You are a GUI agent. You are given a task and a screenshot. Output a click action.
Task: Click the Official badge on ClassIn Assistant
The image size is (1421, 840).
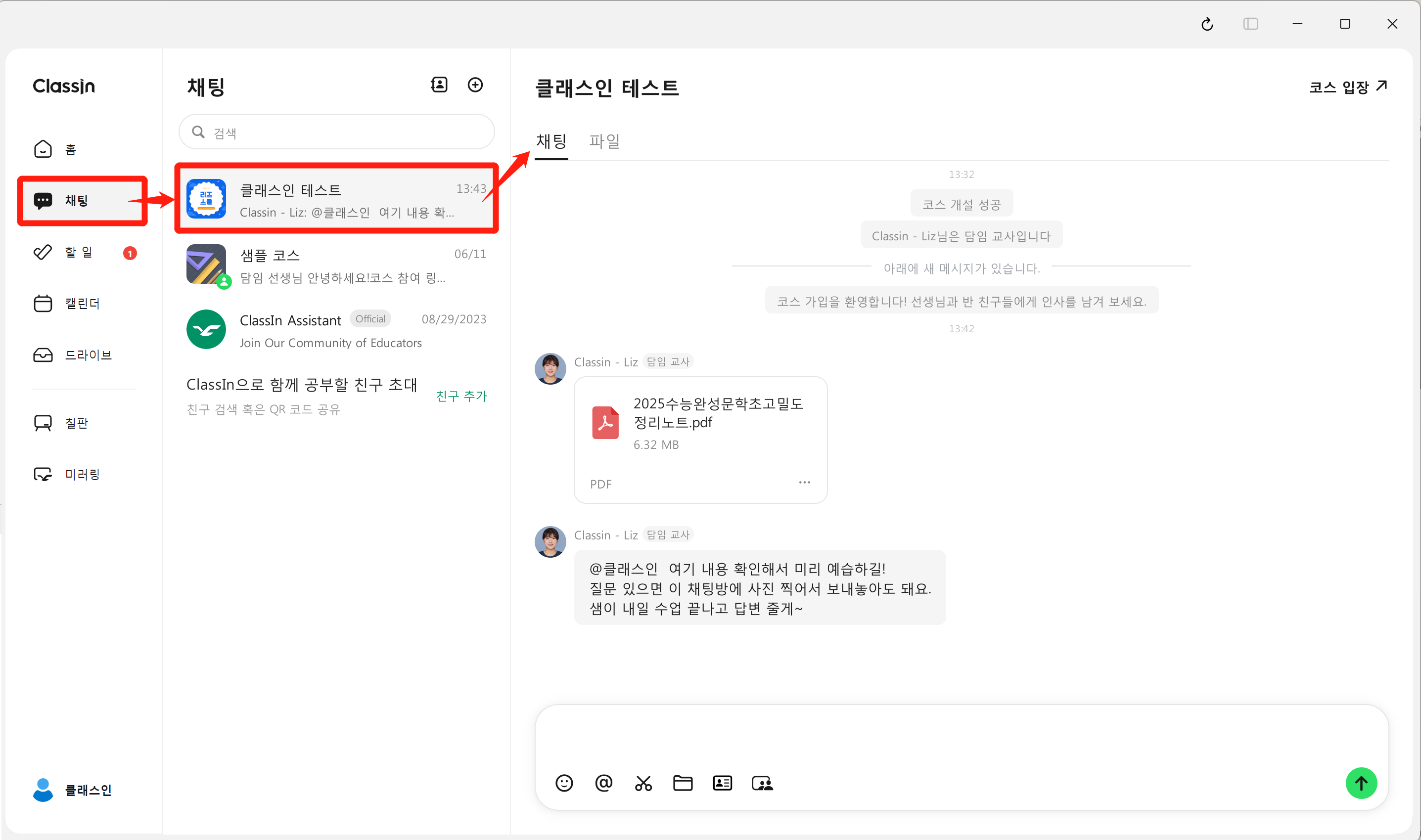tap(370, 319)
